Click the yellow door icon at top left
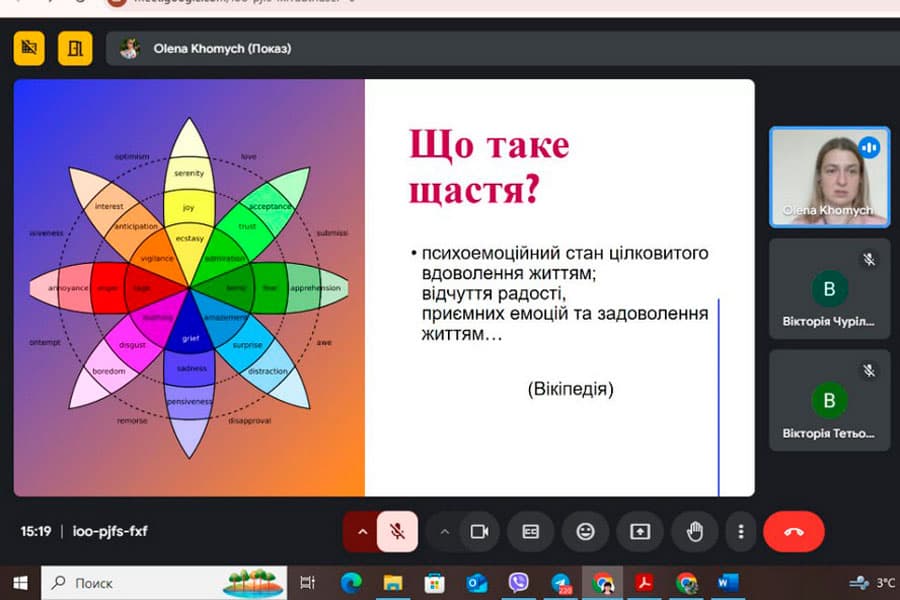 (x=75, y=47)
